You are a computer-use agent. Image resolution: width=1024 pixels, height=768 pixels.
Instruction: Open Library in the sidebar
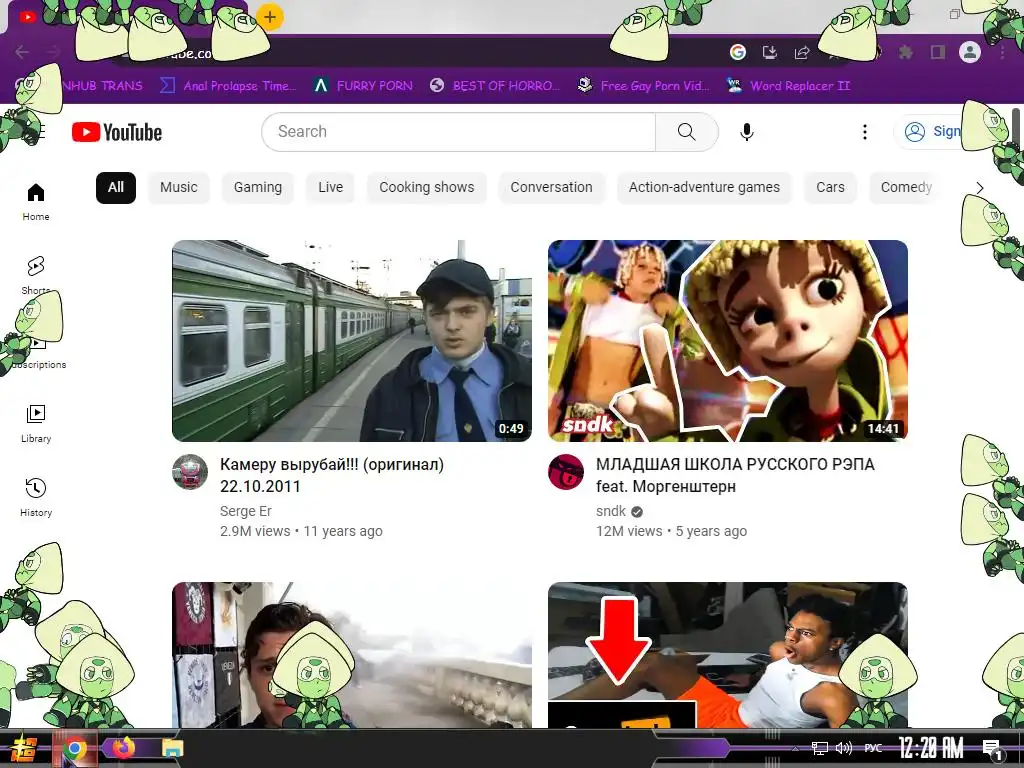click(36, 424)
